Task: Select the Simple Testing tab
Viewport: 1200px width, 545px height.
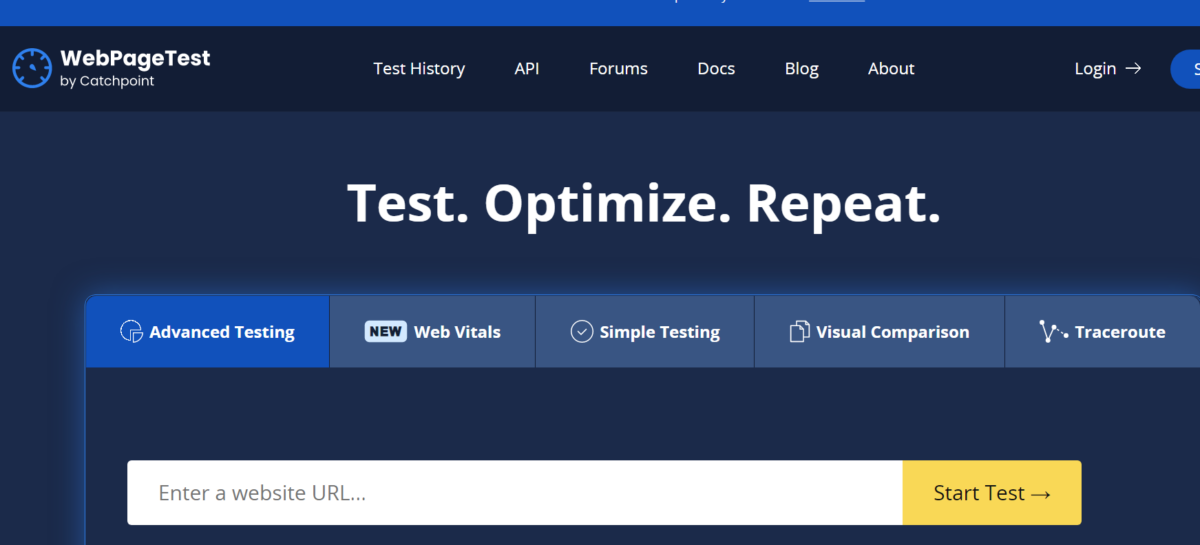Action: [x=645, y=332]
